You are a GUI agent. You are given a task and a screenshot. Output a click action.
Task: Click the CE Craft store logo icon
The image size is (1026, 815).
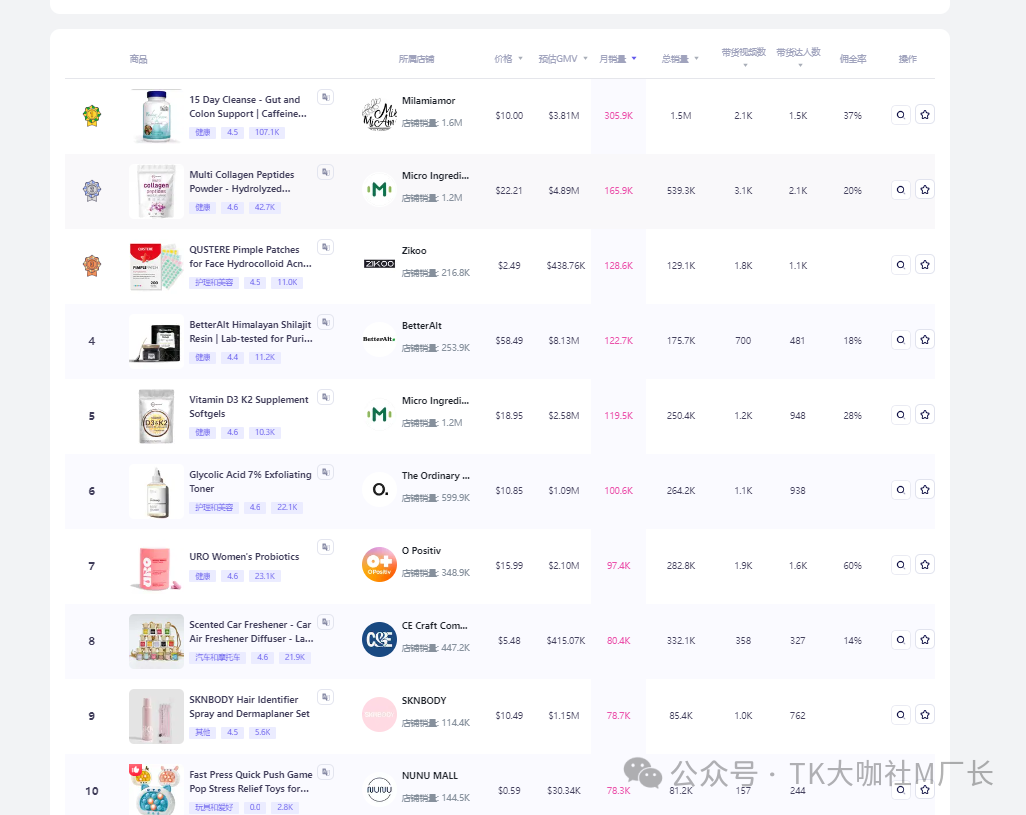379,639
